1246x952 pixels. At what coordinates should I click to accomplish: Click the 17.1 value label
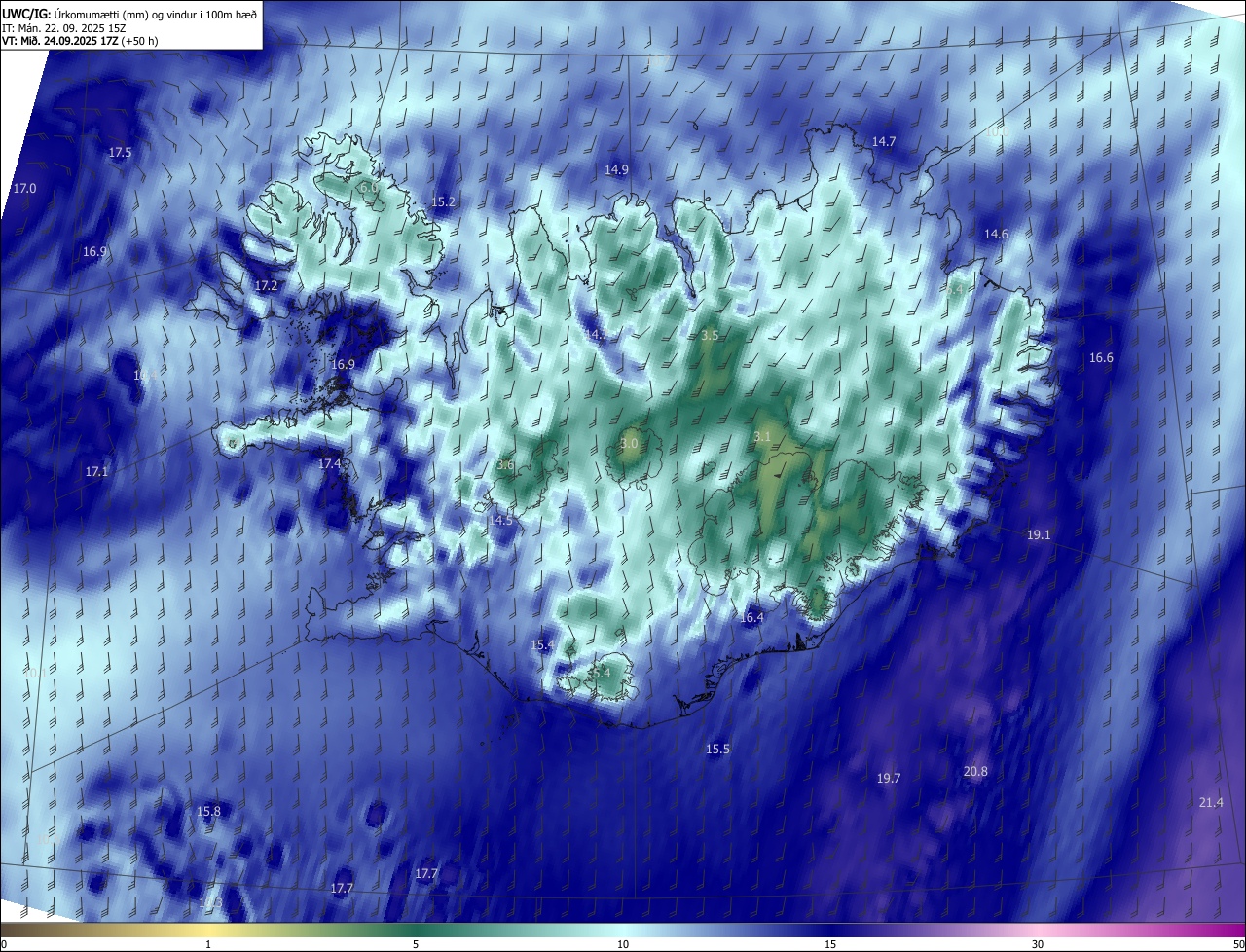pyautogui.click(x=96, y=471)
